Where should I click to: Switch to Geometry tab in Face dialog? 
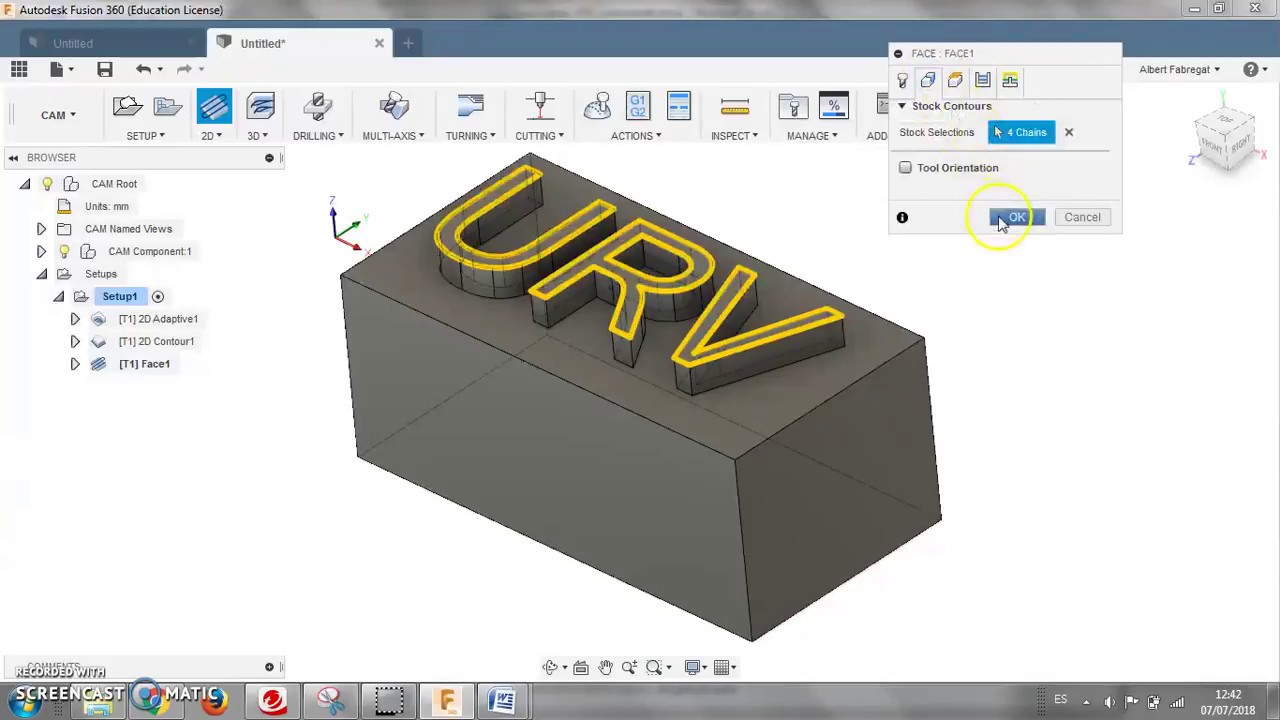[x=928, y=80]
